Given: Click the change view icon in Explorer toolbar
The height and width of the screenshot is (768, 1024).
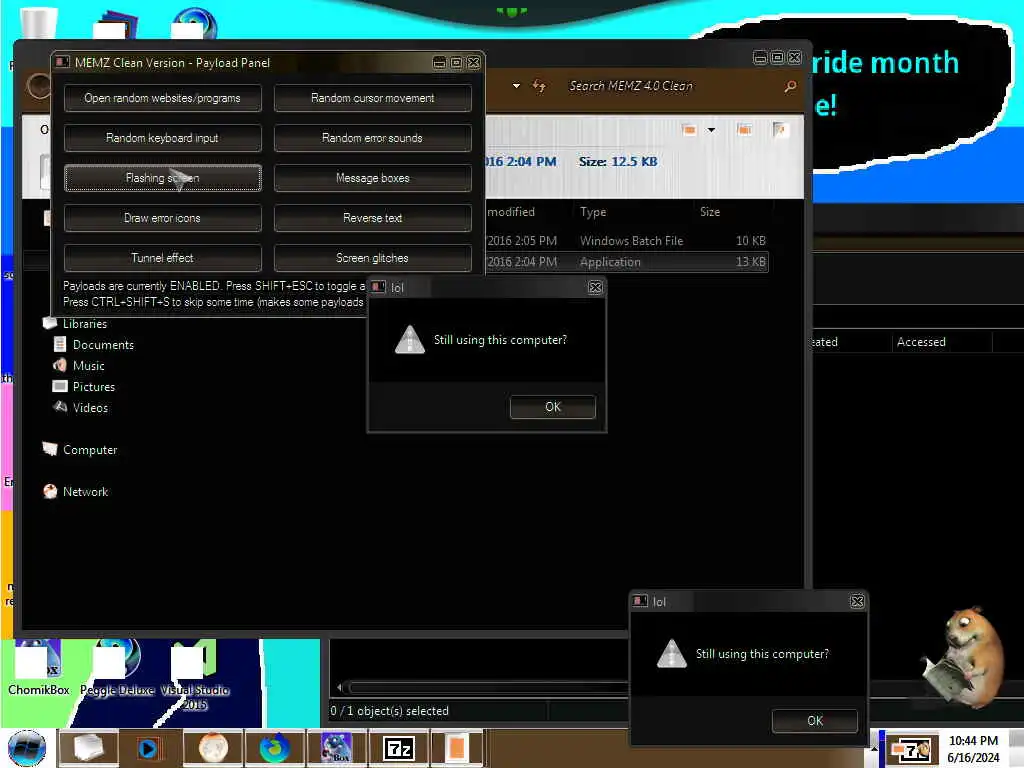Looking at the screenshot, I should click(x=688, y=129).
